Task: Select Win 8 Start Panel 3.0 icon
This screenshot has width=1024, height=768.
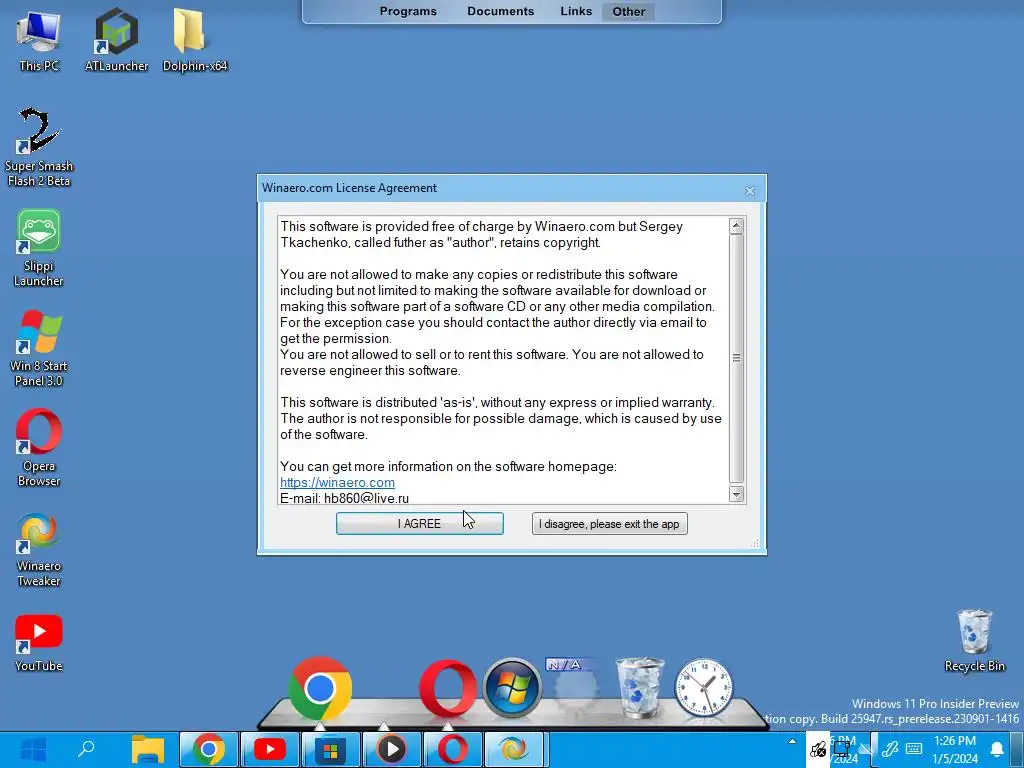Action: pyautogui.click(x=39, y=348)
